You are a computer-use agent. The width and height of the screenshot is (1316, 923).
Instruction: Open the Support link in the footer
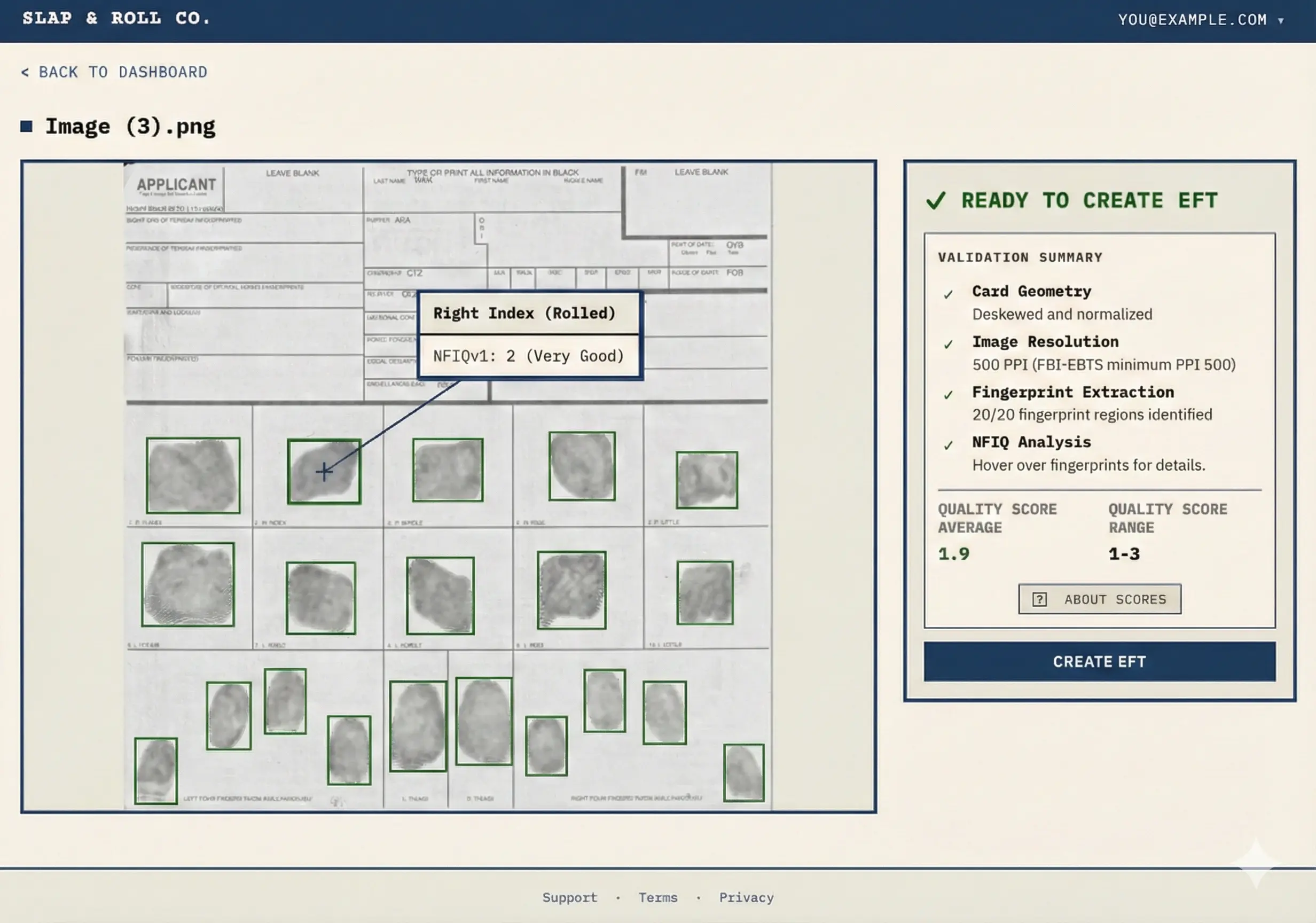click(570, 897)
